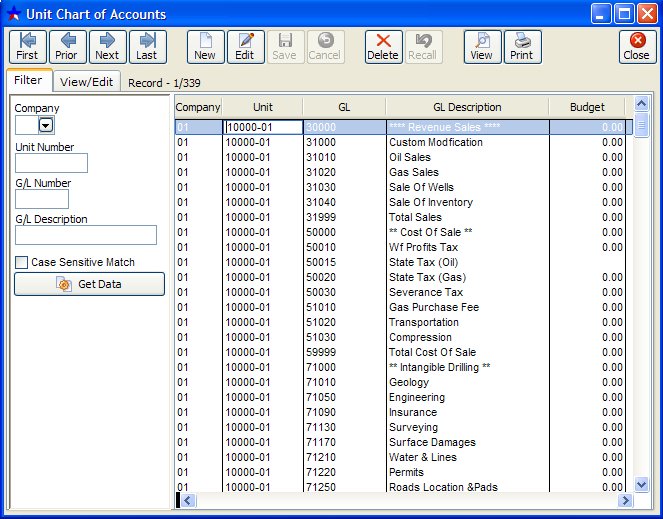This screenshot has height=519, width=663.
Task: Jump to the Last record
Action: tap(148, 47)
